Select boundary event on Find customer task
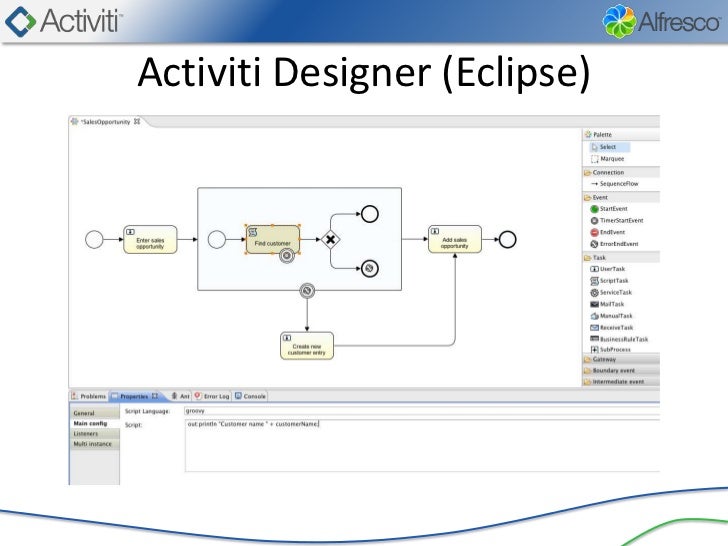Image resolution: width=728 pixels, height=546 pixels. [287, 255]
